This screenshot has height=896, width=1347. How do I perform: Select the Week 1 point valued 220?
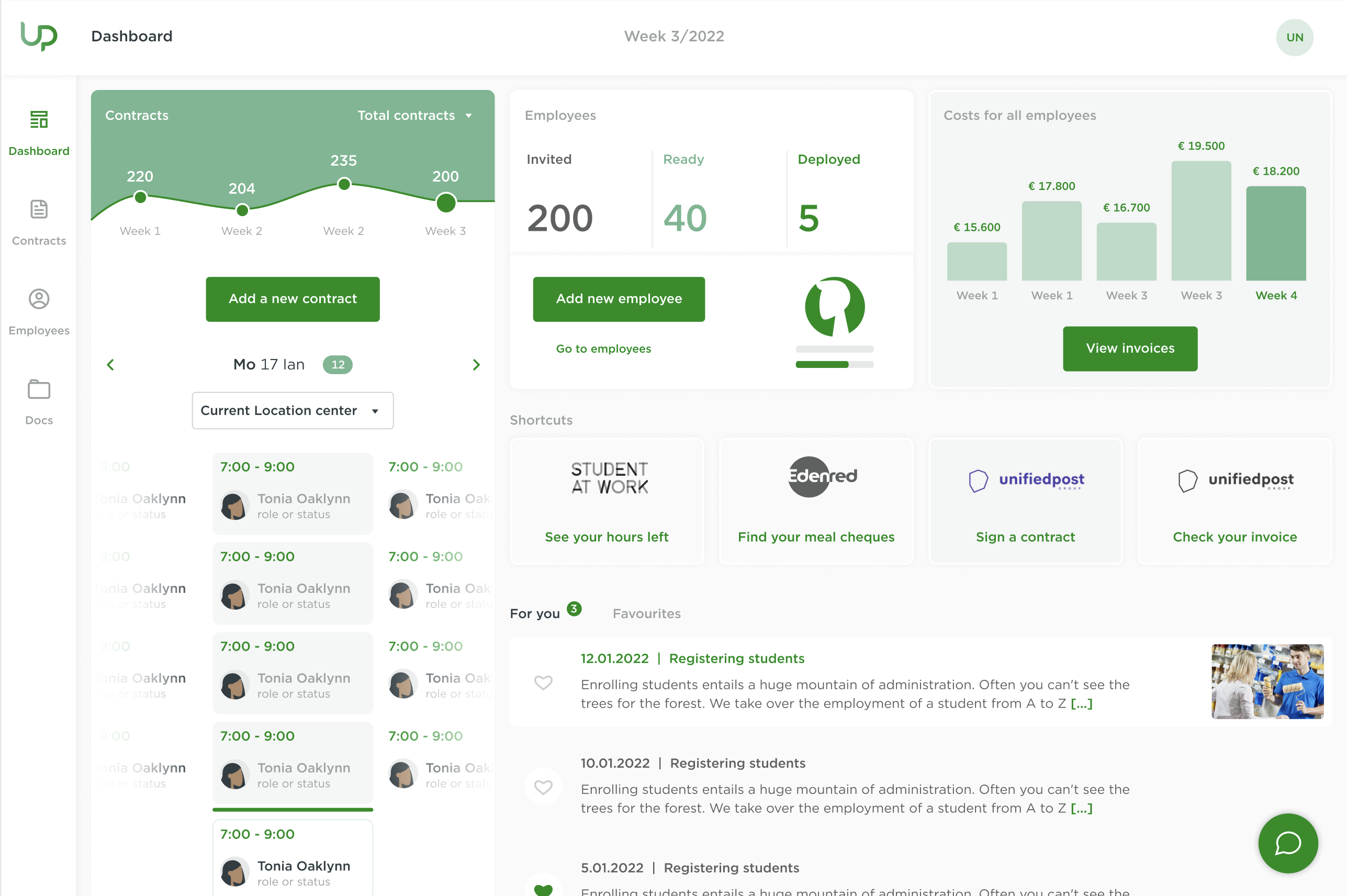(140, 197)
